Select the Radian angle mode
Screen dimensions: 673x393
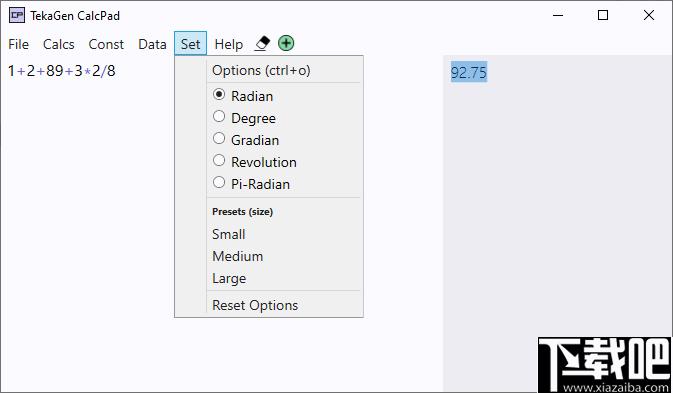(x=243, y=96)
